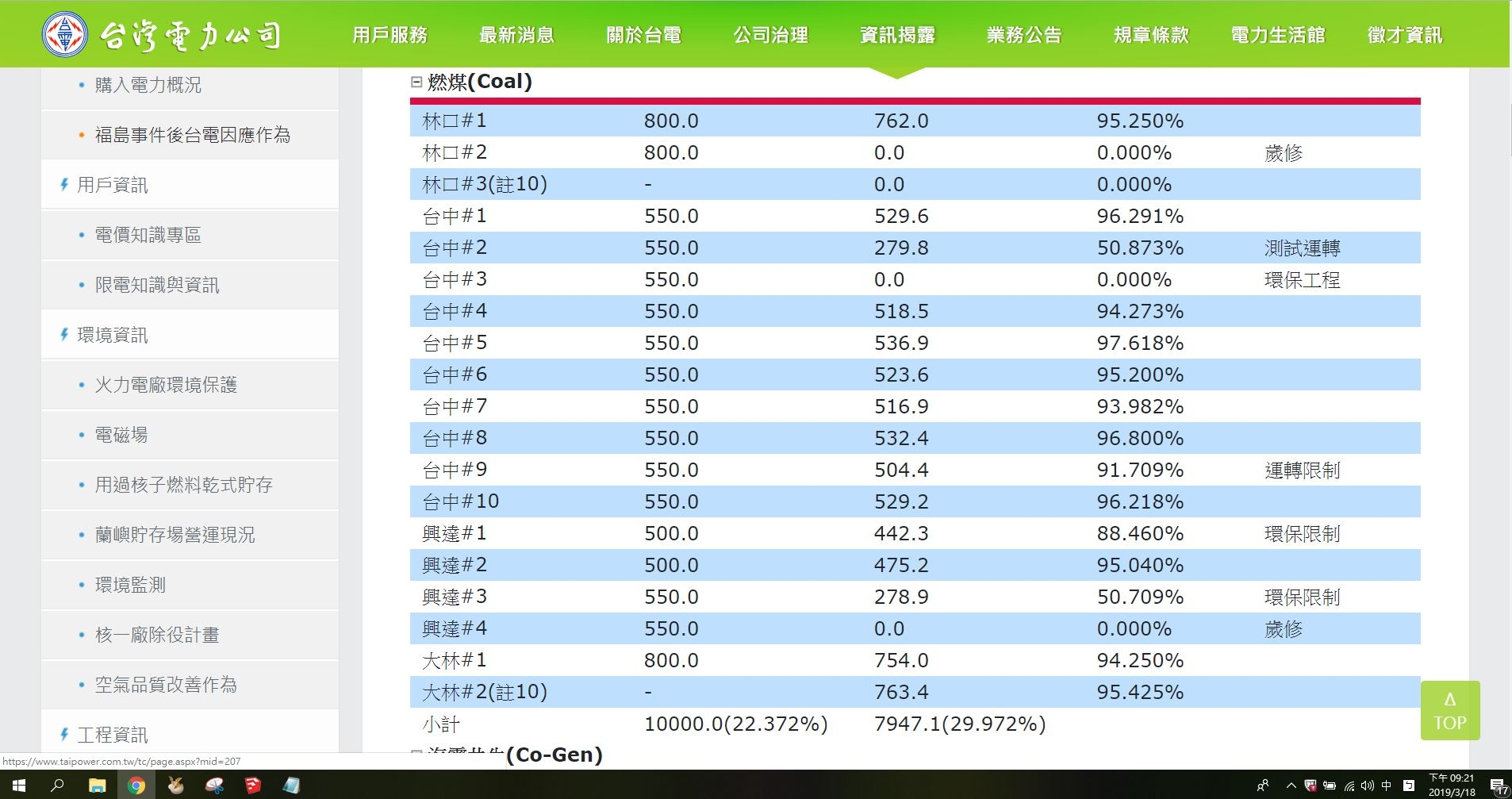Screen dimensions: 1512x799
Task: Click the 台灣電力公司 title text
Action: pyautogui.click(x=190, y=35)
